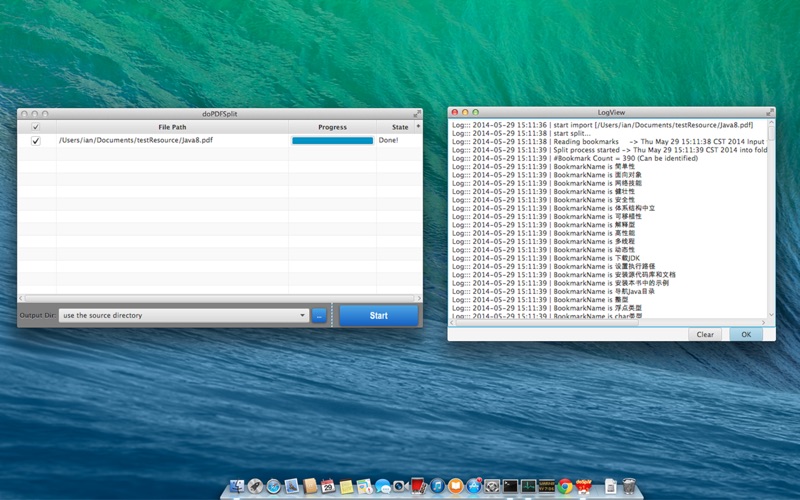800x500 pixels.
Task: Open the orange iBooks icon in Dock
Action: pos(456,486)
